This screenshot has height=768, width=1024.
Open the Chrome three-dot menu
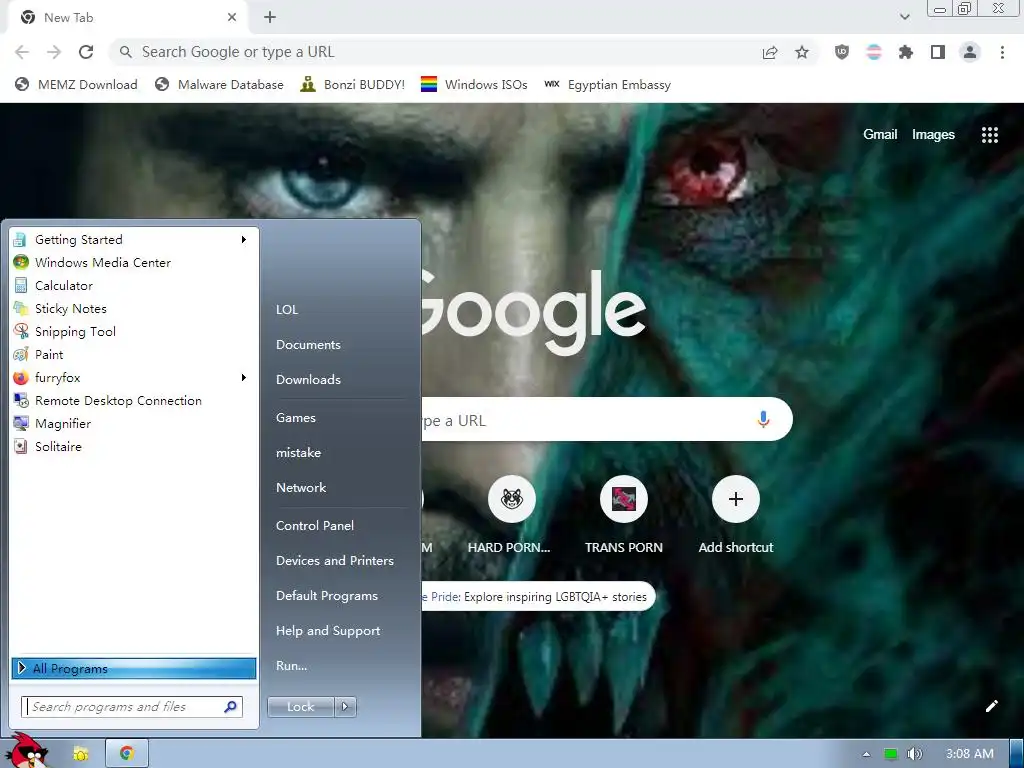tap(1002, 52)
